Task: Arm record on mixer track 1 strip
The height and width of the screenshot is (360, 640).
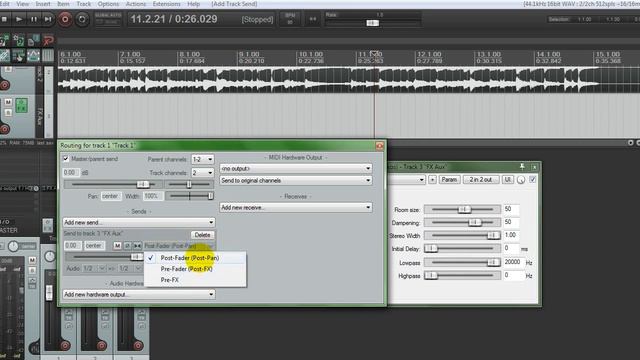Action: [65, 345]
